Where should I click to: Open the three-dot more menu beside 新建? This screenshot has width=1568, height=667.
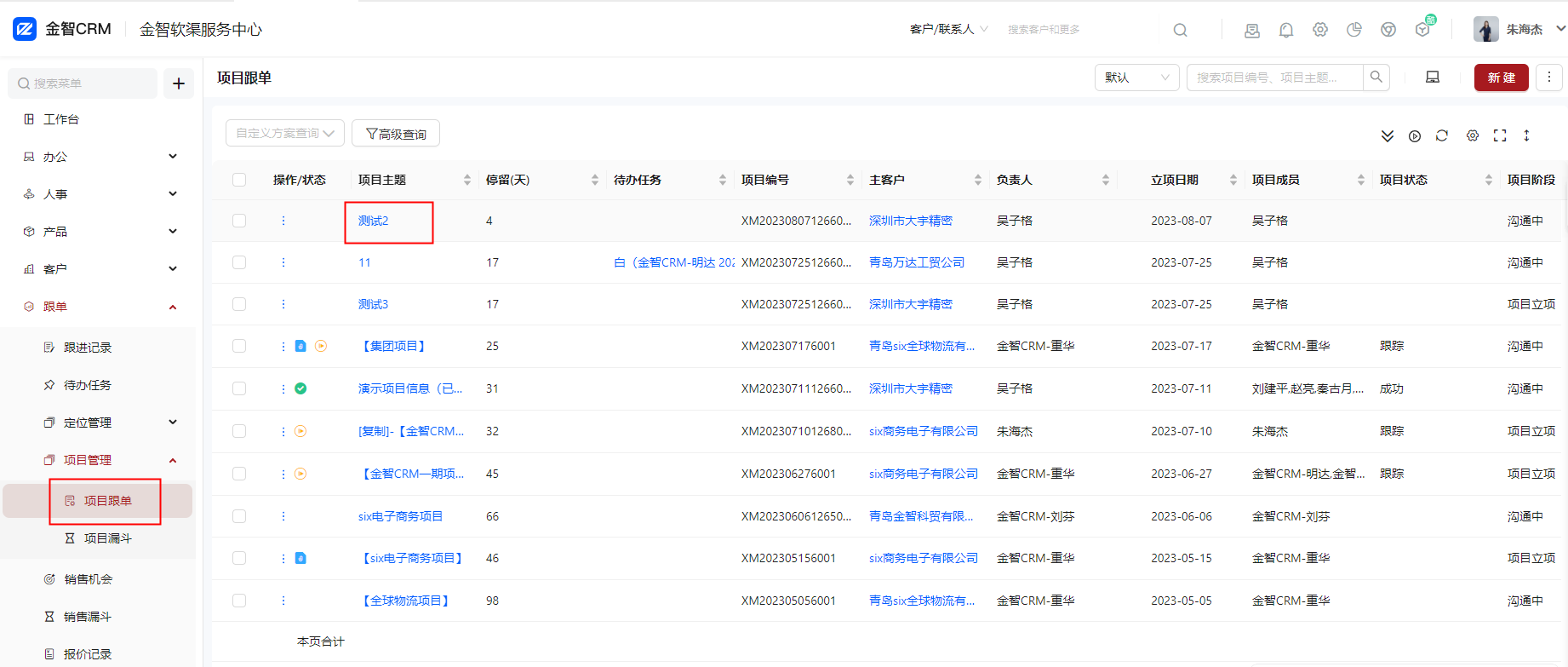(1549, 78)
